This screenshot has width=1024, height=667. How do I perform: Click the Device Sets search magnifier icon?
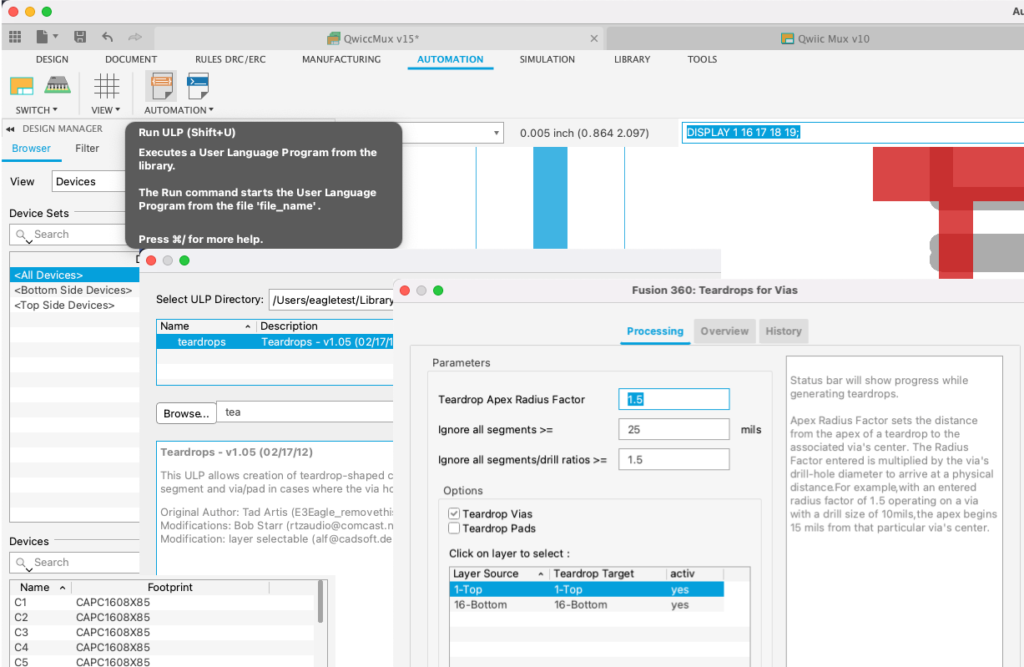tap(23, 235)
